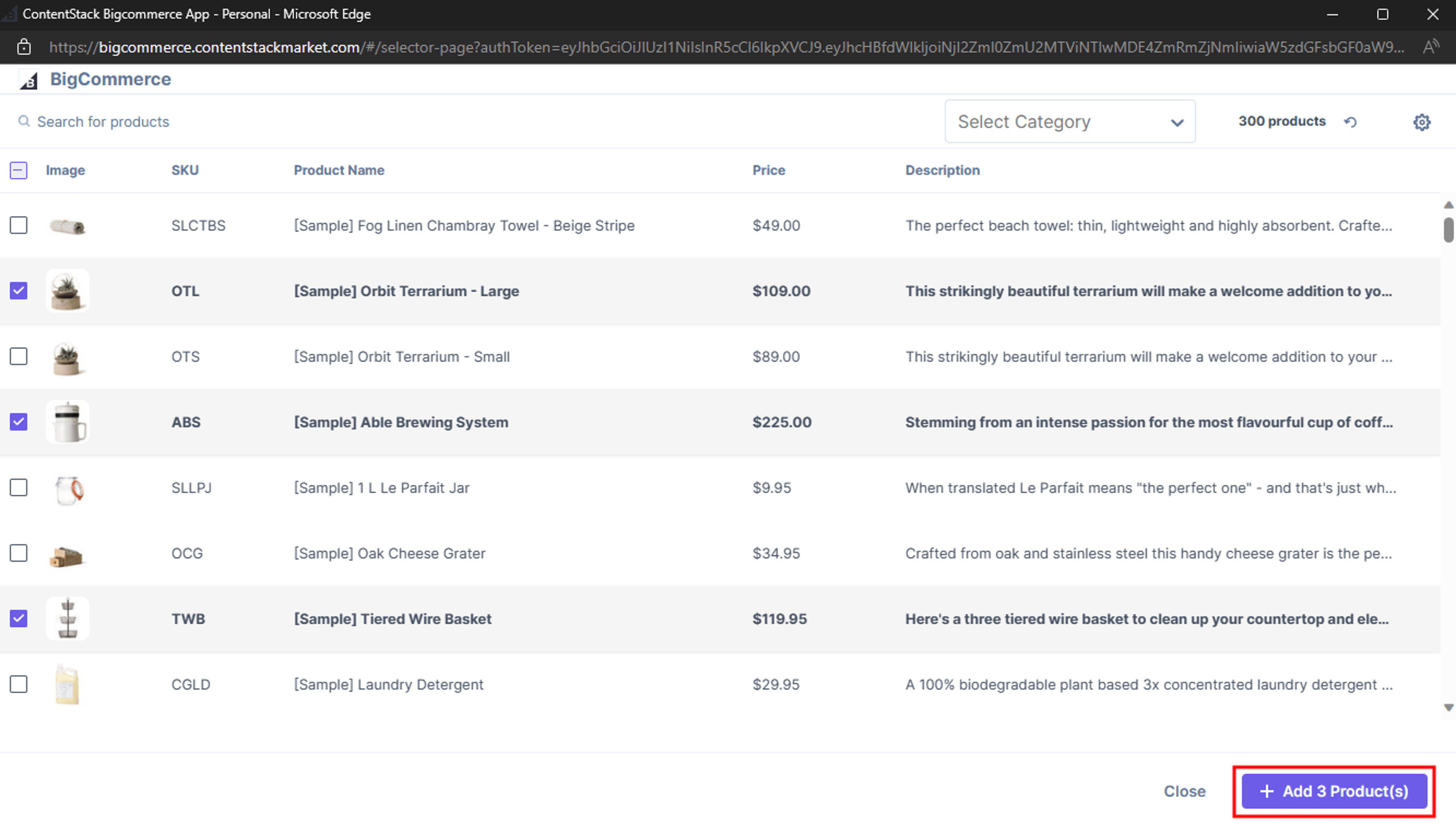The height and width of the screenshot is (824, 1456).
Task: Uncheck the Tiered Wire Basket checkbox
Action: tap(19, 618)
